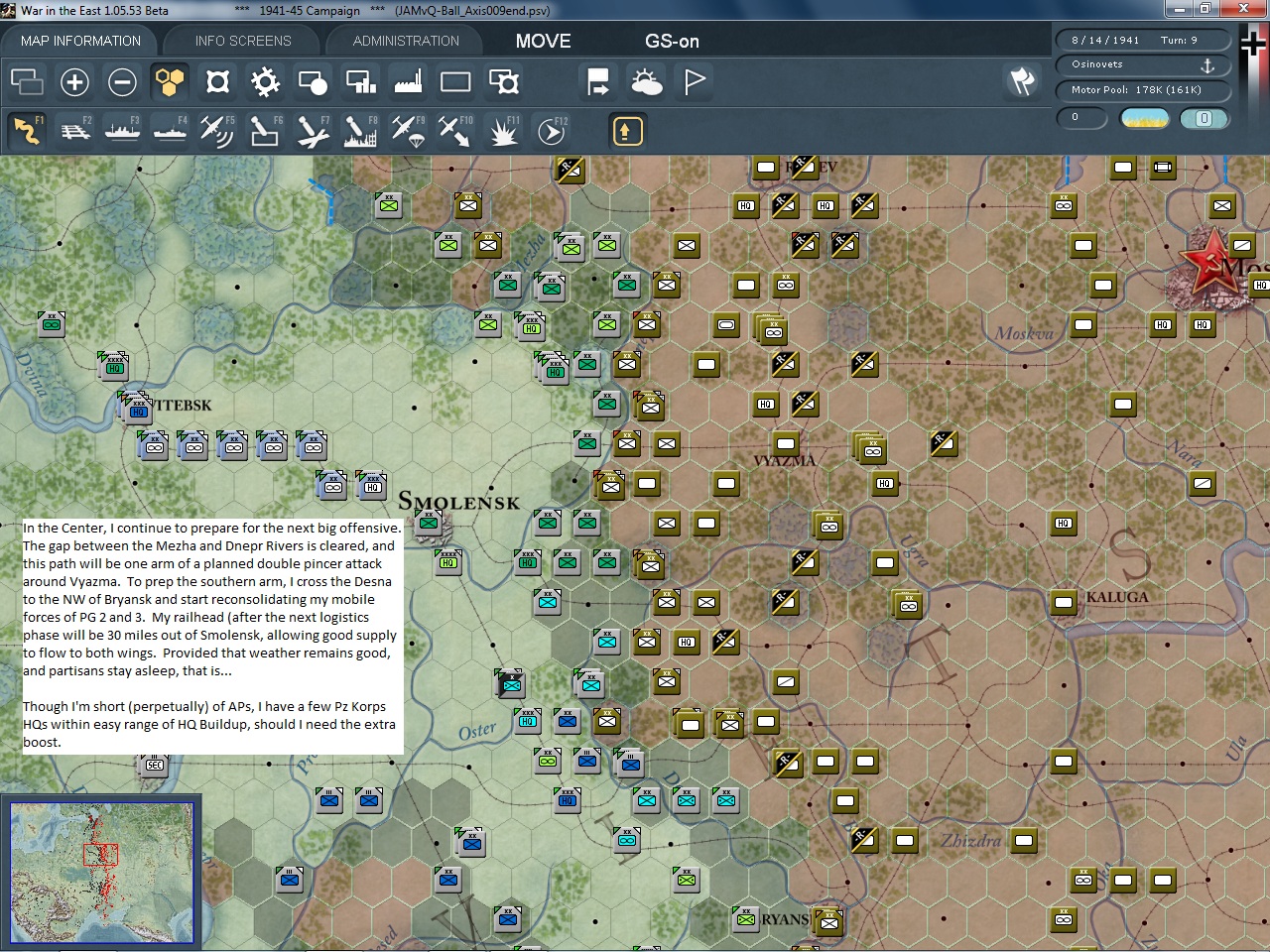
Task: Click the rectangle-with-bars toolbar icon
Action: point(360,81)
